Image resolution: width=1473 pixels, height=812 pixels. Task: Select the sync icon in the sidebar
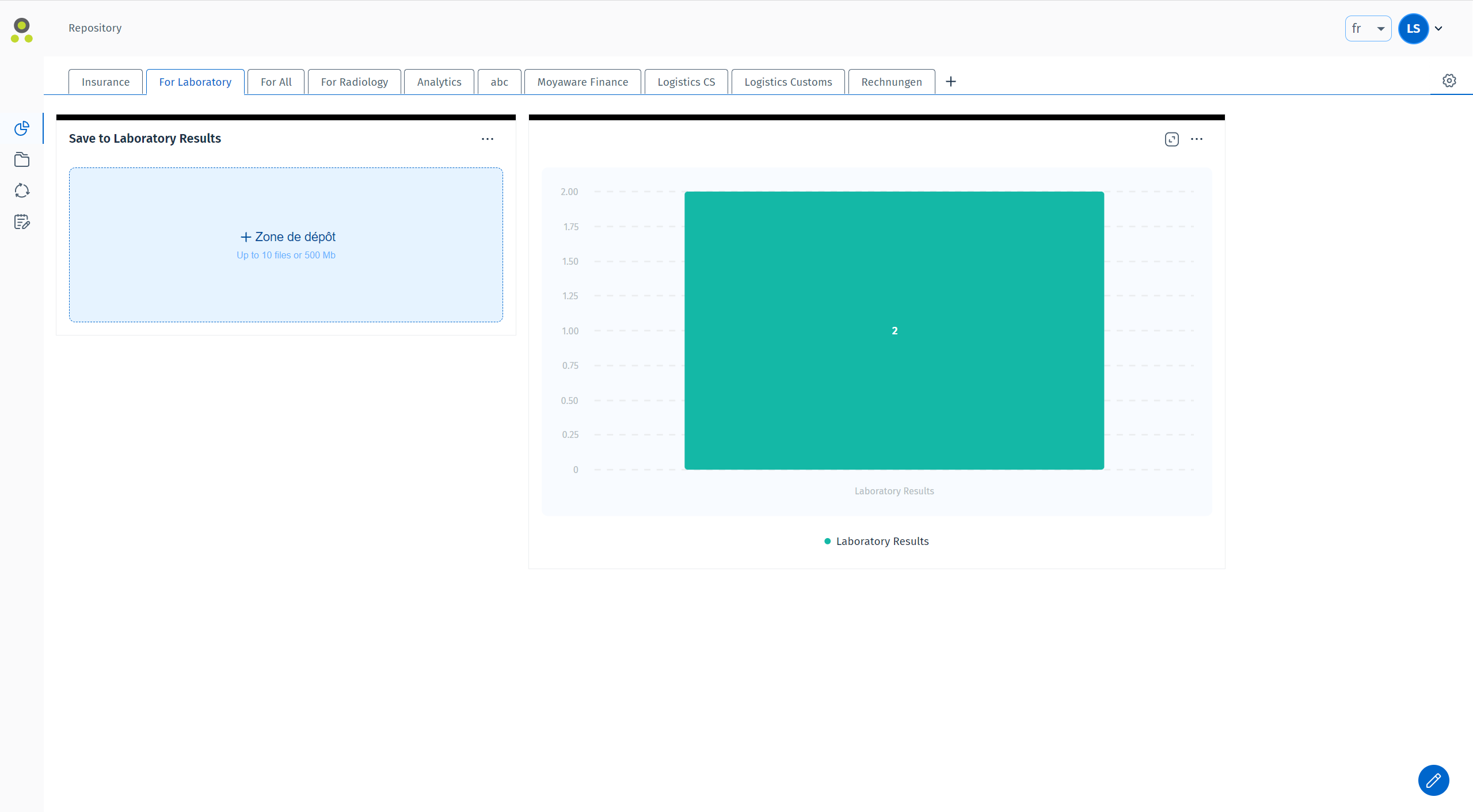point(21,190)
